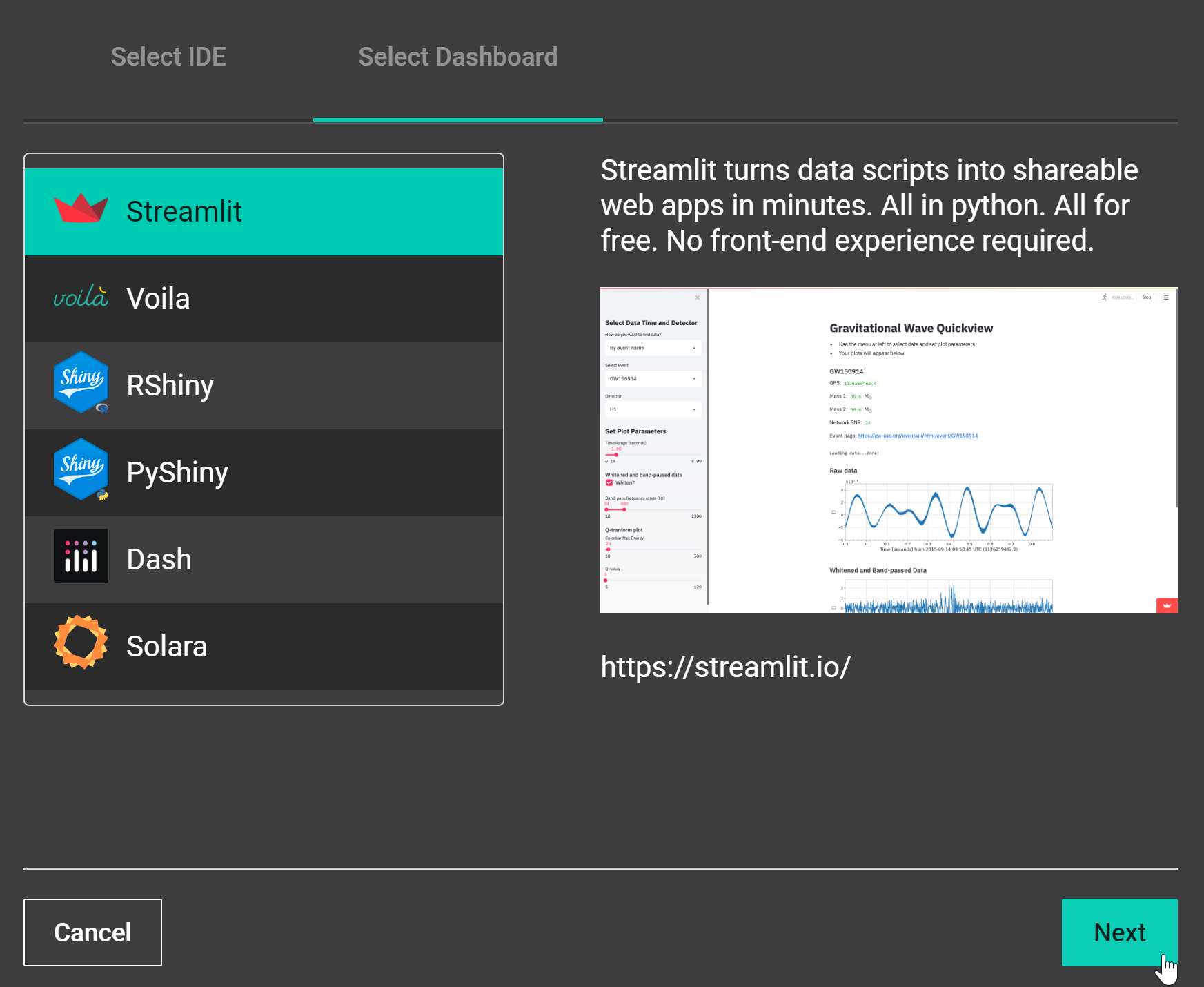Image resolution: width=1204 pixels, height=987 pixels.
Task: Click the Gravitational Wave Quickview preview thumbnail
Action: coord(889,450)
